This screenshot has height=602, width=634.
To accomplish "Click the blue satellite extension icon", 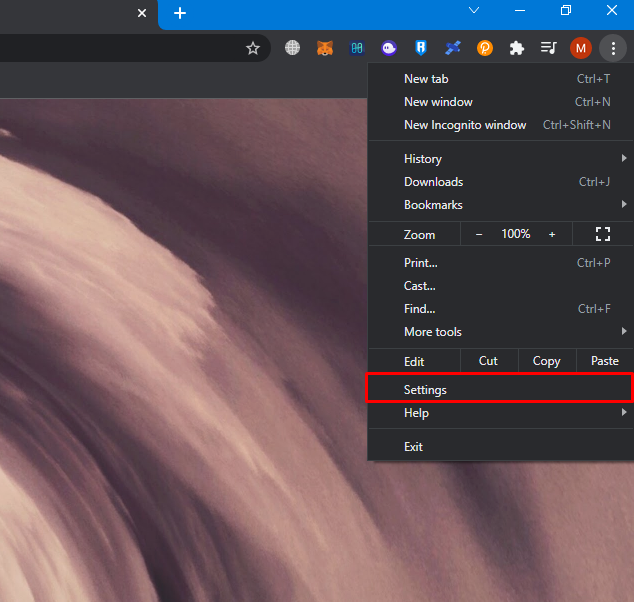I will click(x=453, y=48).
